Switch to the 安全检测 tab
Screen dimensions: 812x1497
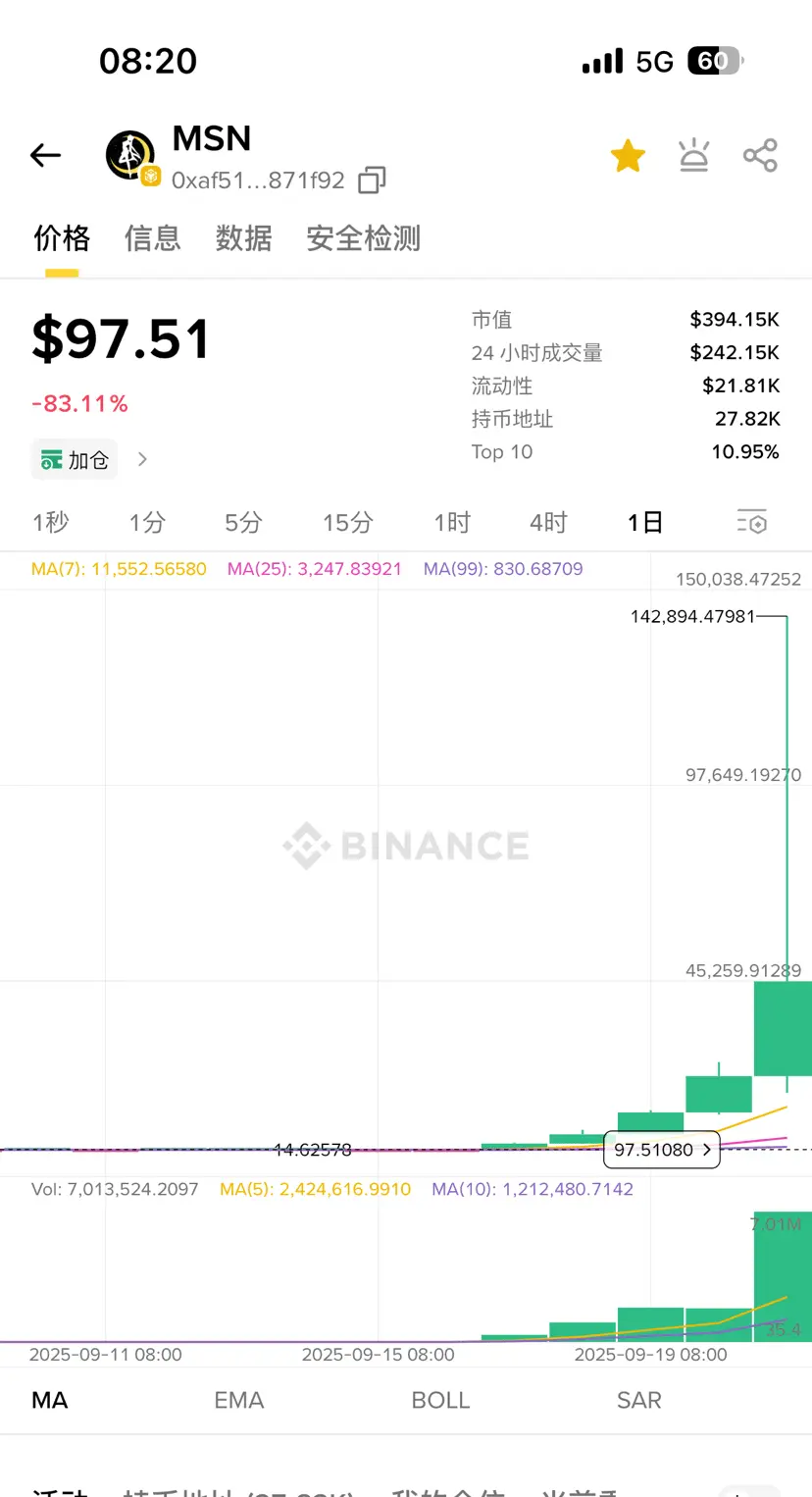[364, 238]
